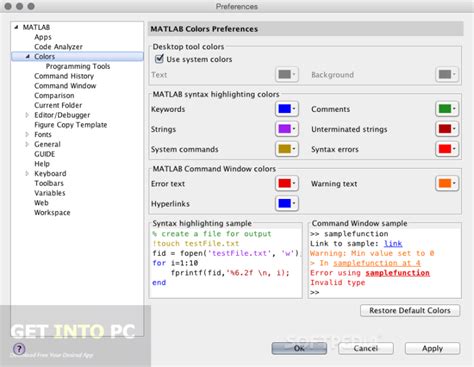This screenshot has height=367, width=474.
Task: Click the Apply button
Action: (432, 348)
